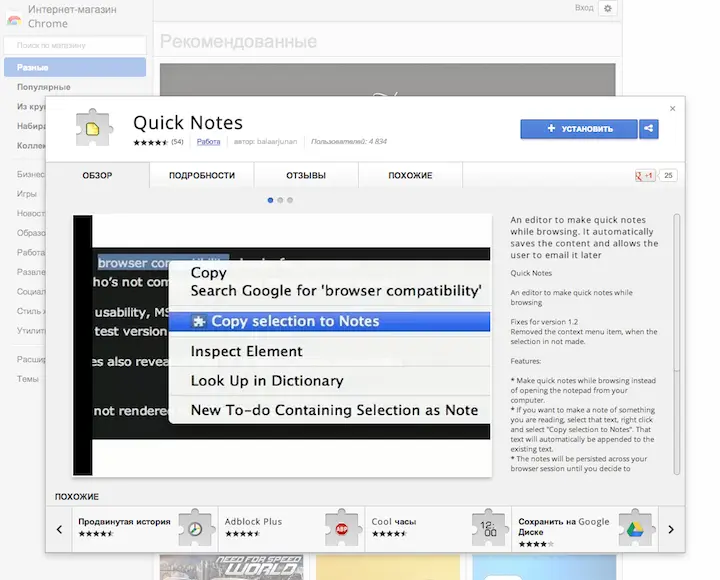This screenshot has width=720, height=580.
Task: Click the description panel scrollbar
Action: 676,344
